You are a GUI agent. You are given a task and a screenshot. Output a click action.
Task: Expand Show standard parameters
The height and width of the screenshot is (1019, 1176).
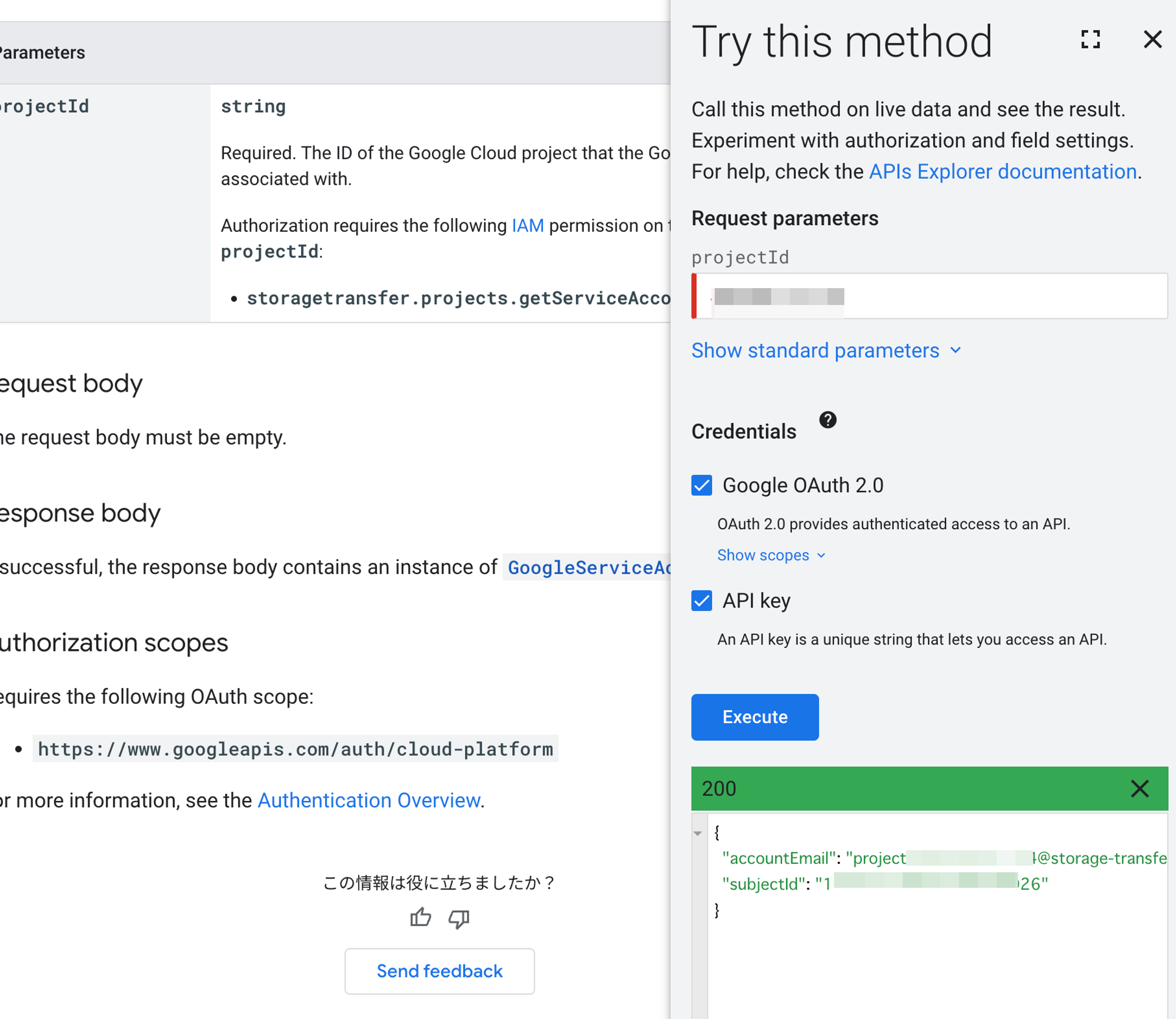coord(826,350)
